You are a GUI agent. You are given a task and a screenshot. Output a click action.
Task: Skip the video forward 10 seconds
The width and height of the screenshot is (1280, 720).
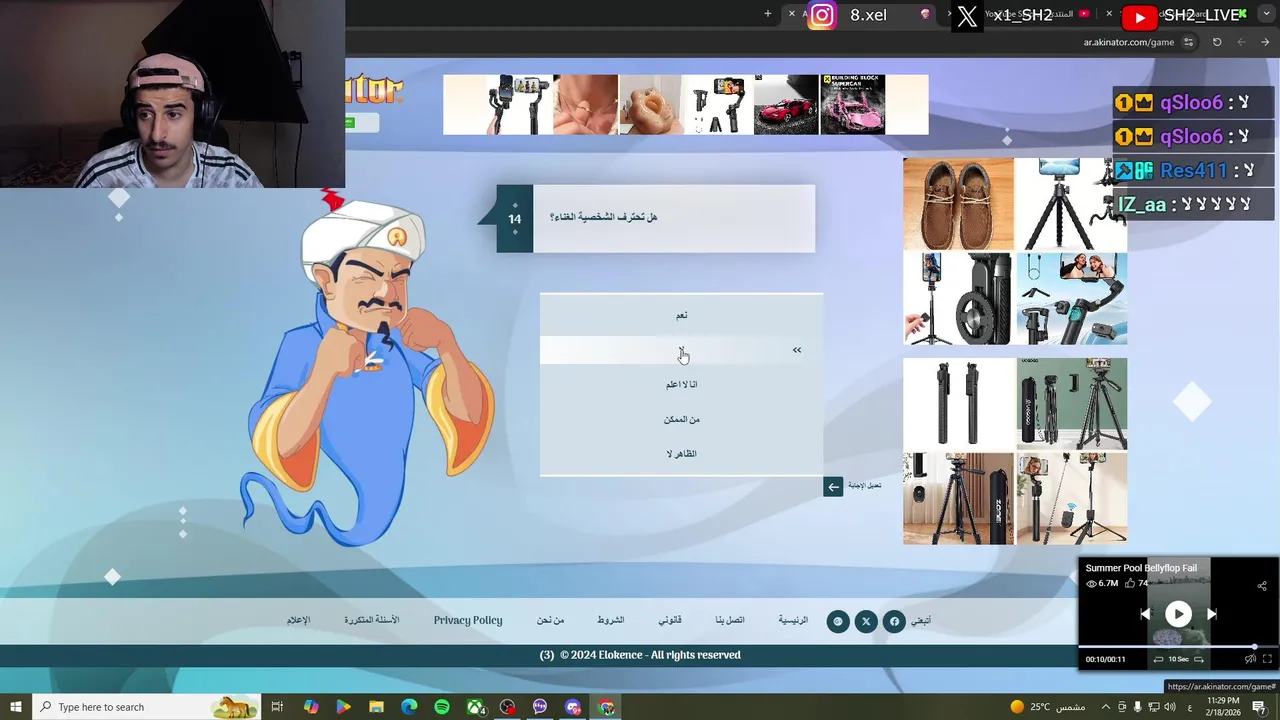[1200, 659]
